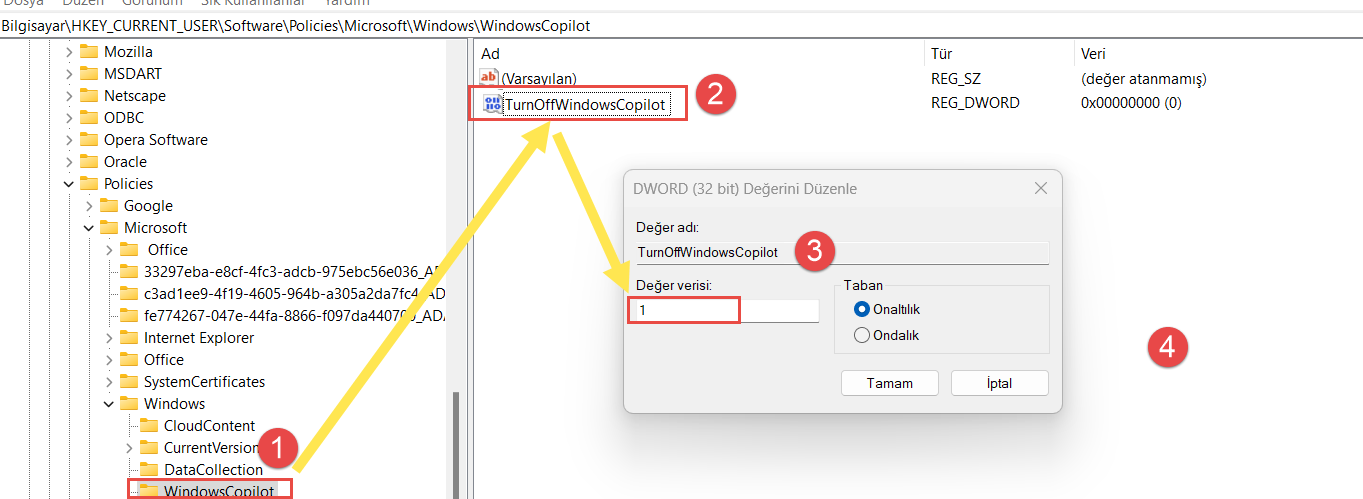Image resolution: width=1363 pixels, height=499 pixels.
Task: Click the REG_SZ type cell
Action: pos(957,79)
